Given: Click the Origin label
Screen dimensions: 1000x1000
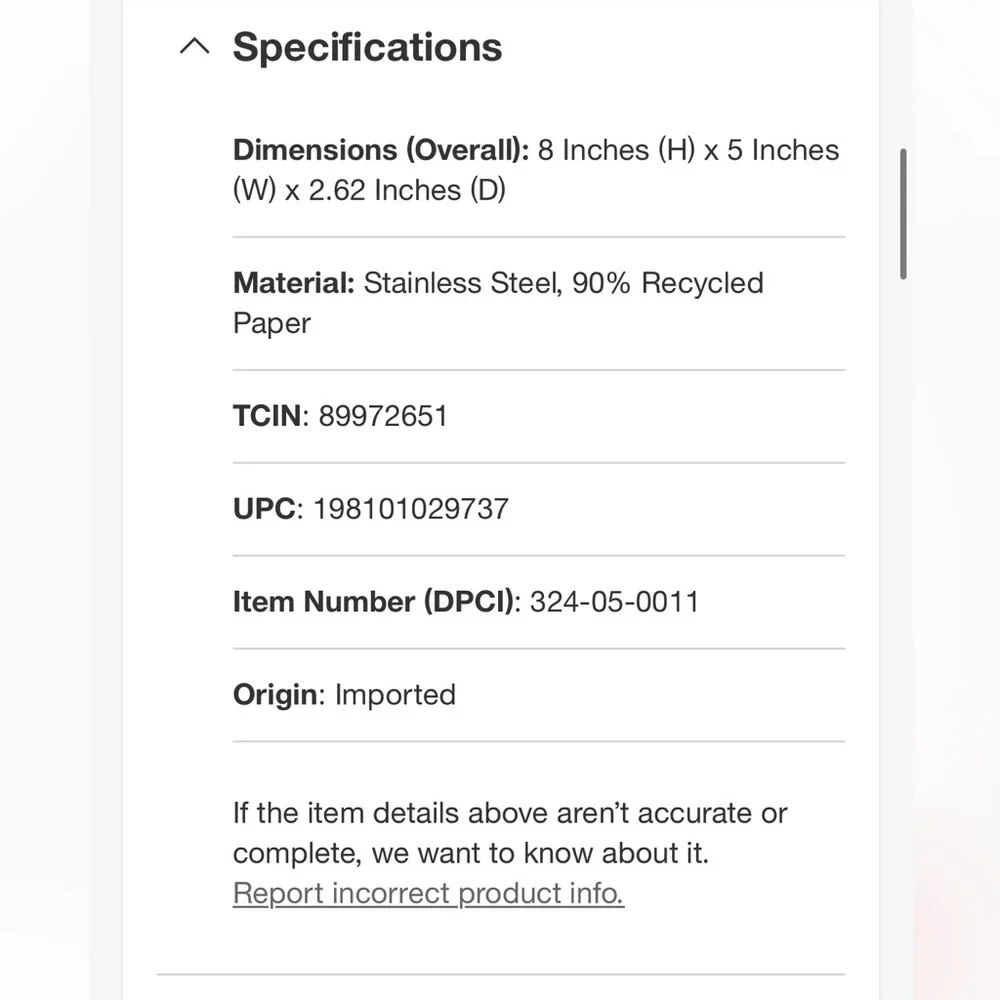Looking at the screenshot, I should (275, 695).
